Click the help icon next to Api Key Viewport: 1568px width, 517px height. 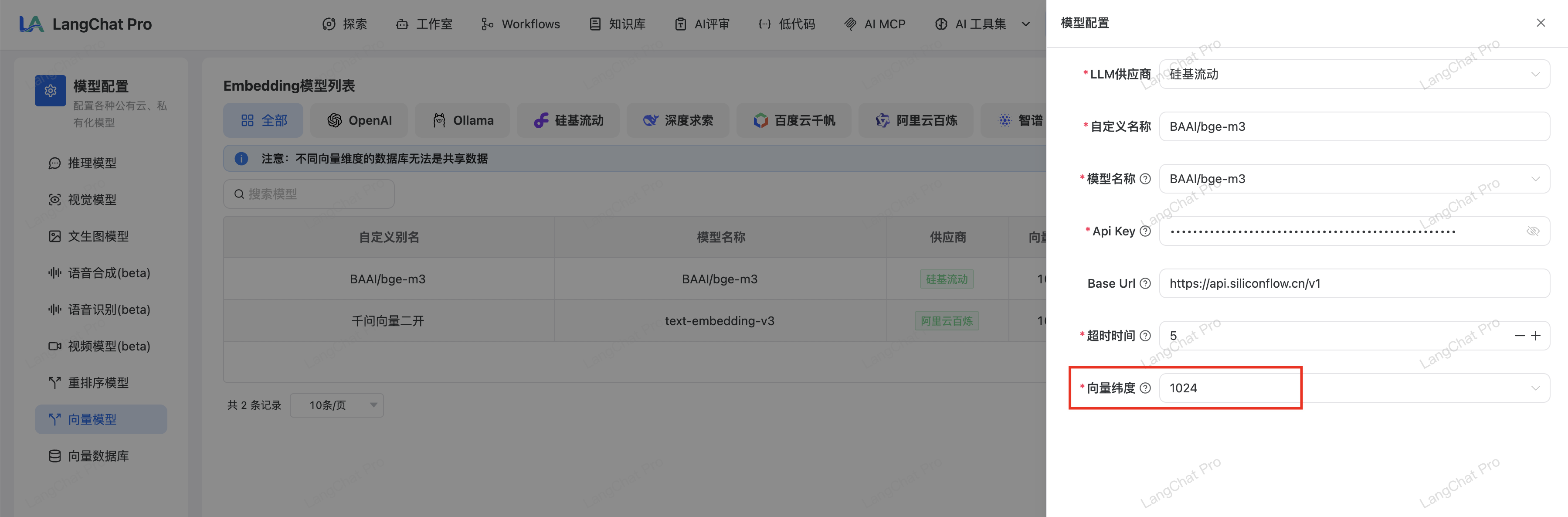pos(1145,231)
